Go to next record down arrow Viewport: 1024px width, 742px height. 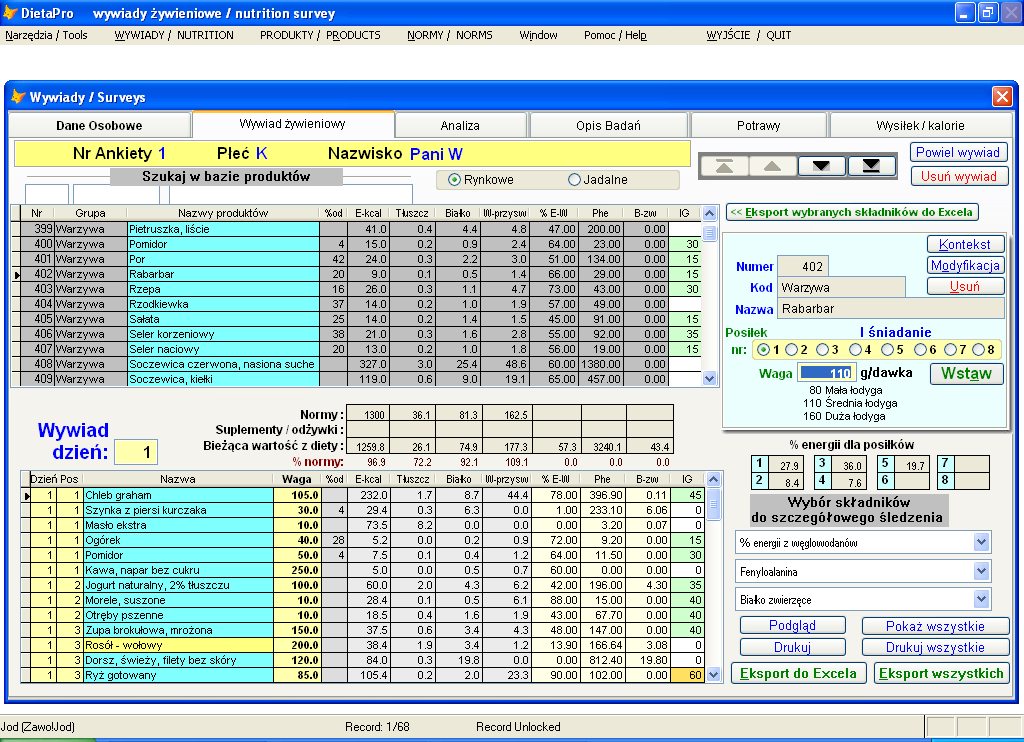822,167
